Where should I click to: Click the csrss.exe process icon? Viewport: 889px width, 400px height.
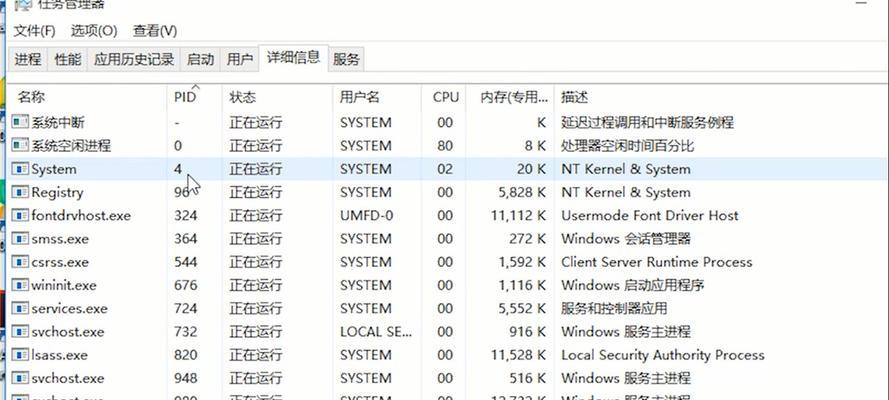[20, 261]
